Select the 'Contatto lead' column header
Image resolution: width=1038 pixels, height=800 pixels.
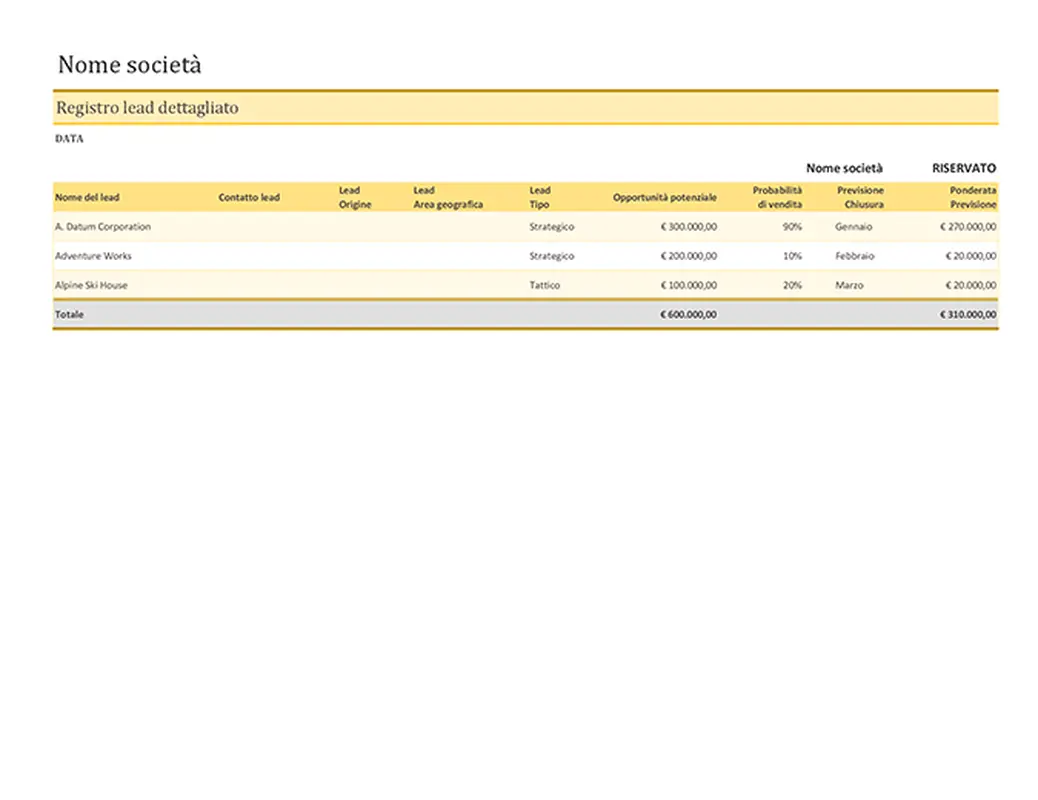point(249,198)
